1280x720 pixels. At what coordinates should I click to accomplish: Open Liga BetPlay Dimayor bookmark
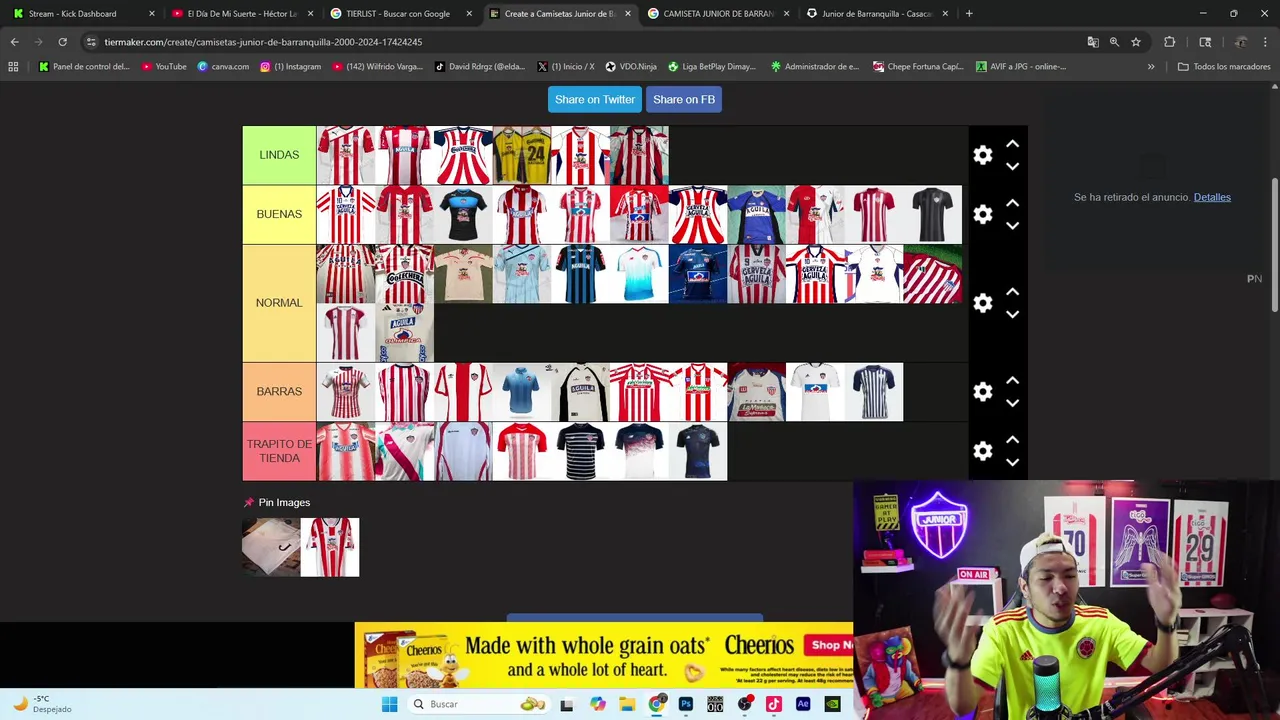pyautogui.click(x=712, y=67)
